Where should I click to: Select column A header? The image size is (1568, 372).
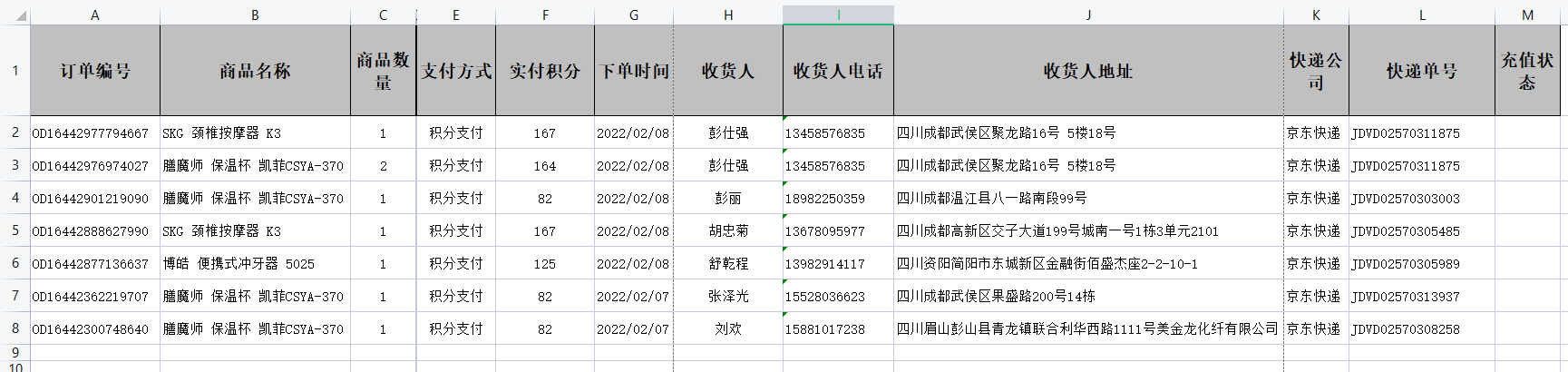(95, 15)
